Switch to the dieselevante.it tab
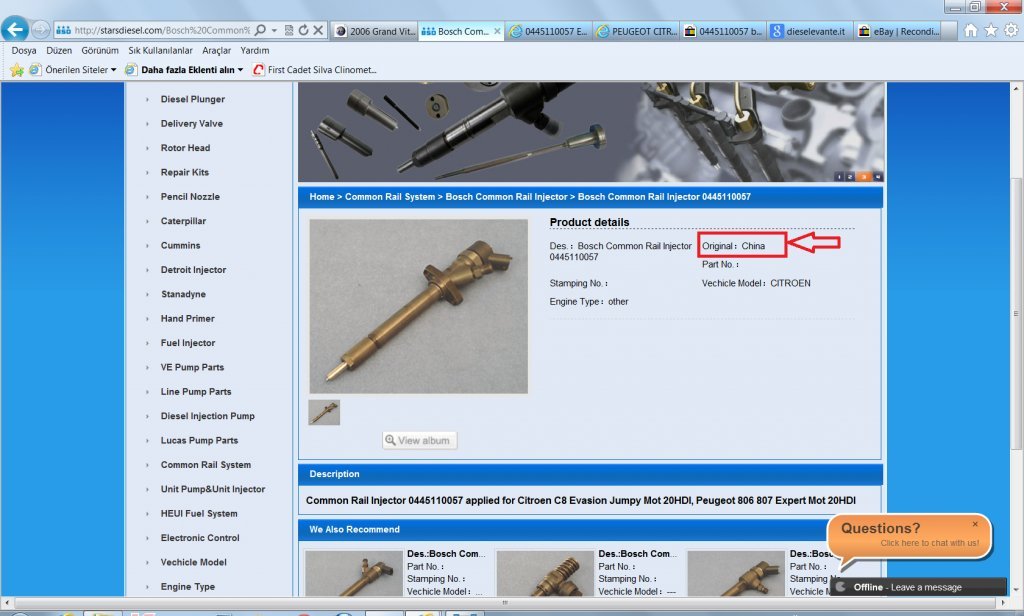Screen dimensions: 1024x616 [x=810, y=31]
